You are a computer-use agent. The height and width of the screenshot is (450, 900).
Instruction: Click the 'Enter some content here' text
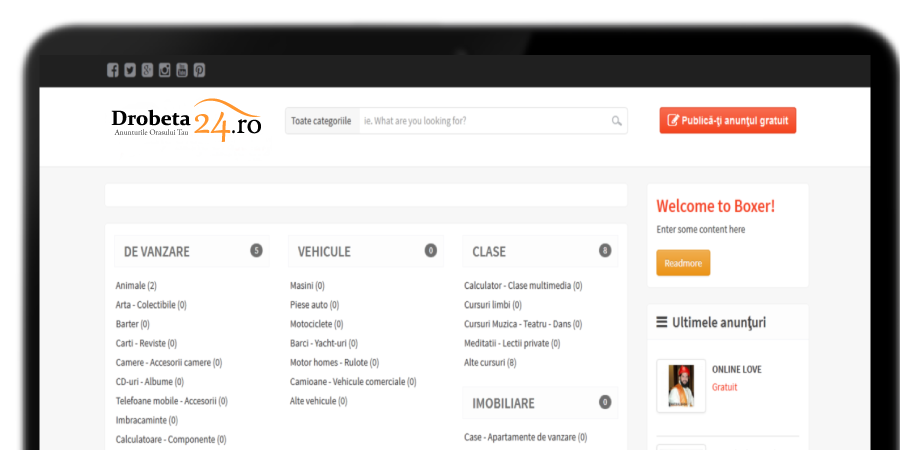(701, 230)
